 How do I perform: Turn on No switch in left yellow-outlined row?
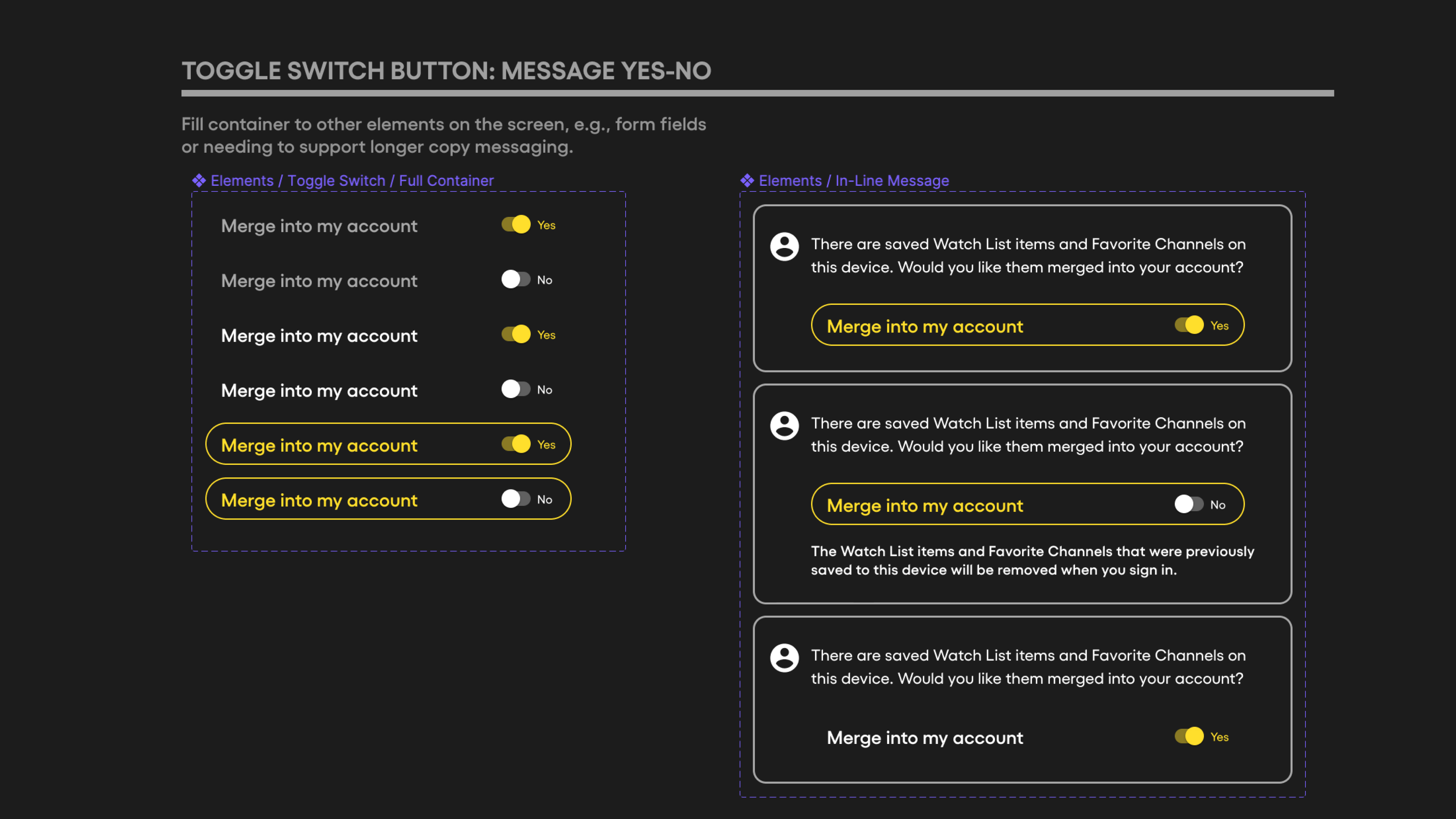click(516, 499)
